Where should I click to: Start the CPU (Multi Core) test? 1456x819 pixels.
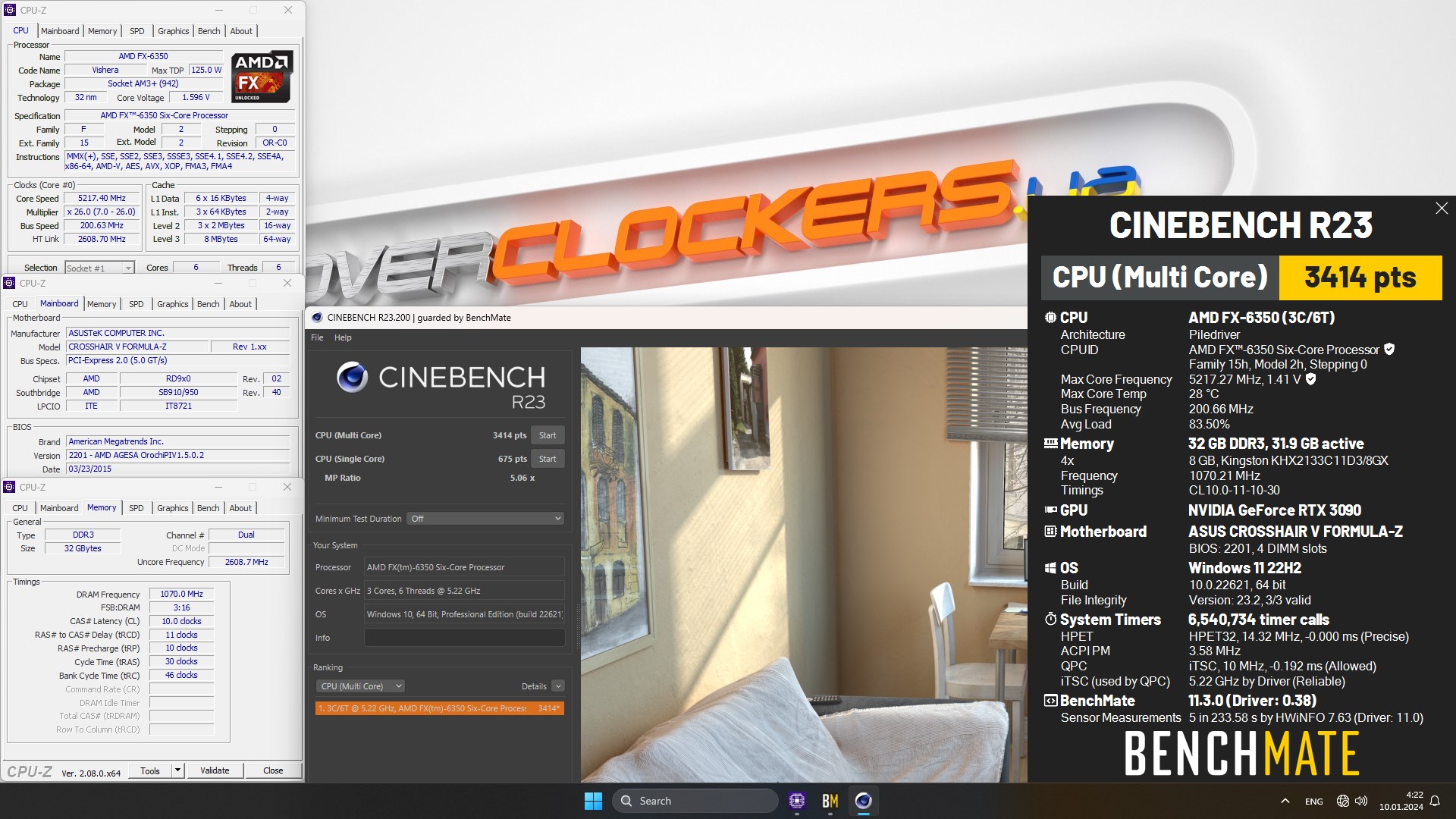(x=548, y=435)
